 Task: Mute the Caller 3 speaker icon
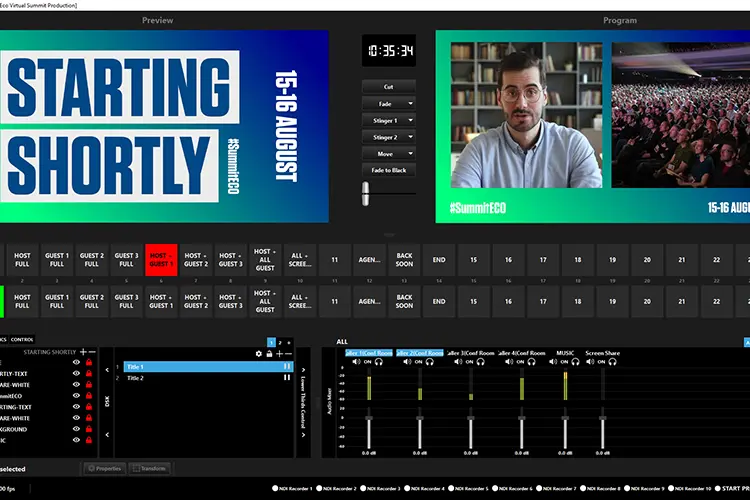click(x=458, y=362)
